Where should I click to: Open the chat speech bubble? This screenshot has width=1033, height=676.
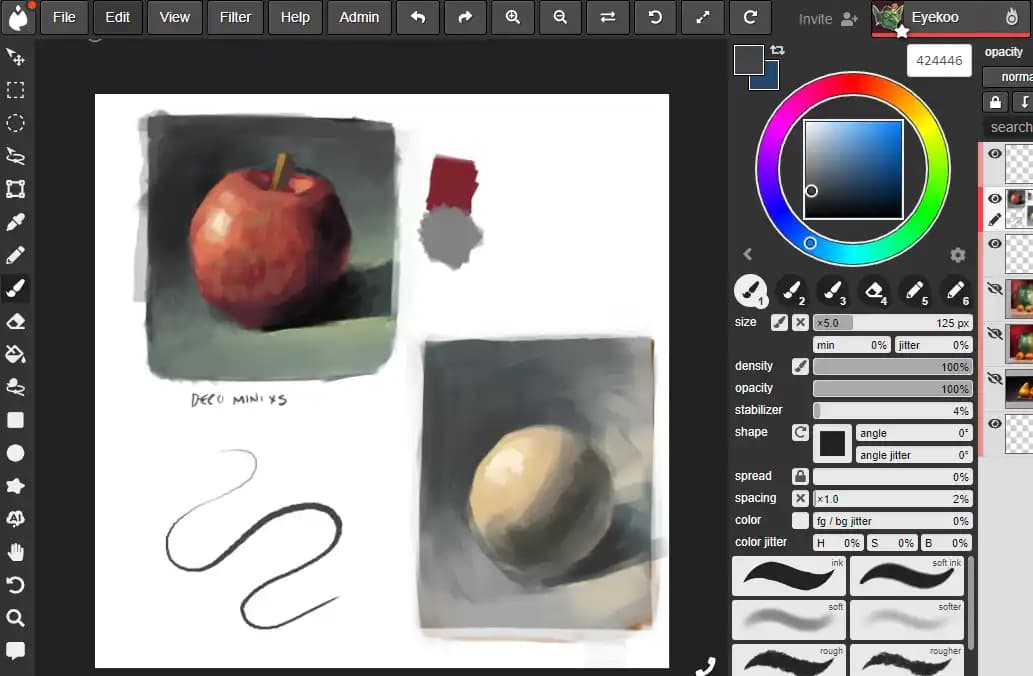(x=15, y=651)
